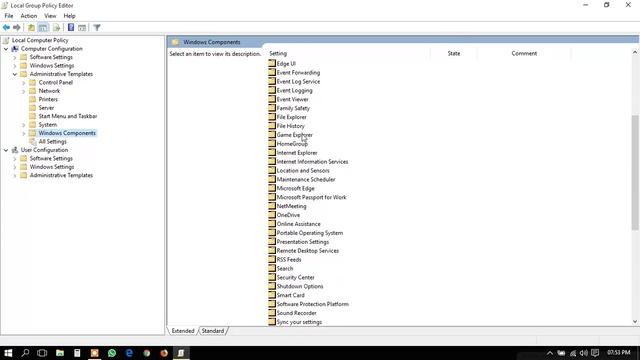This screenshot has width=640, height=360.
Task: Select Local Computer Policy root node
Action: (40, 40)
